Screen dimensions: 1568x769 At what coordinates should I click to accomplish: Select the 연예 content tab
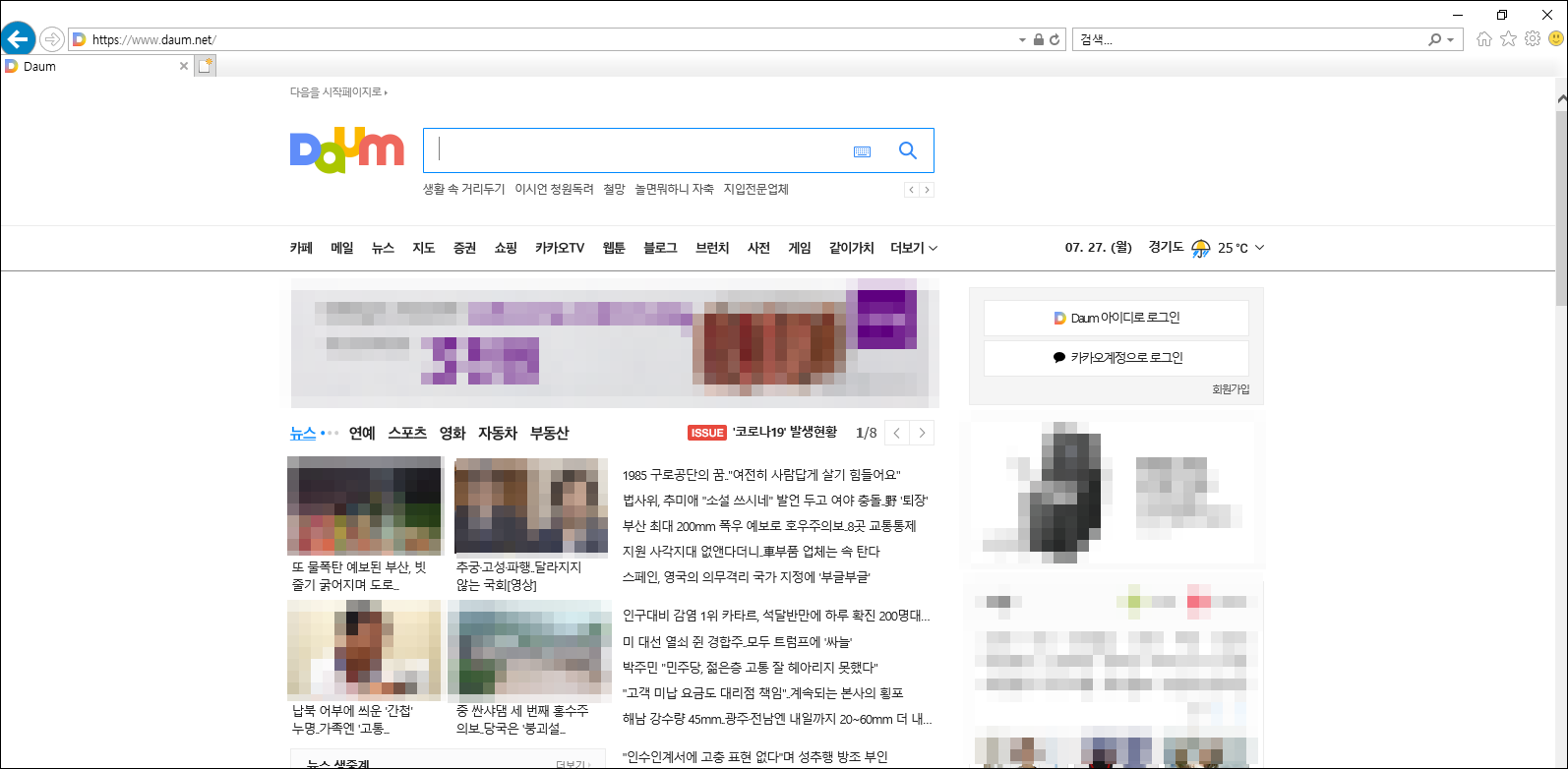pos(362,433)
